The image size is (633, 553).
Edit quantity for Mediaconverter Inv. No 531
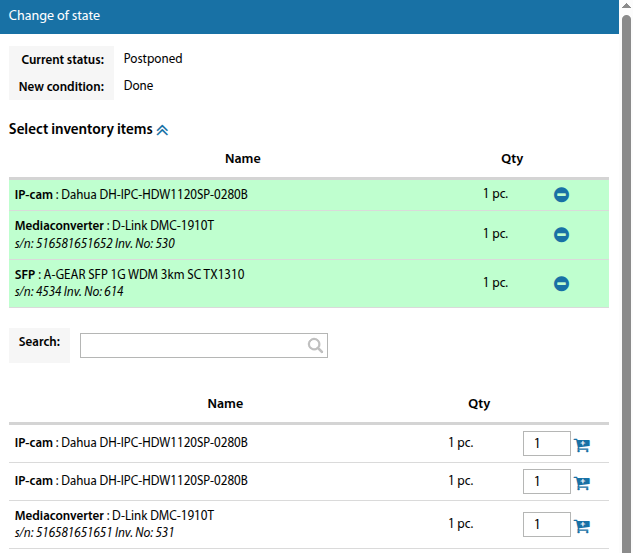546,525
